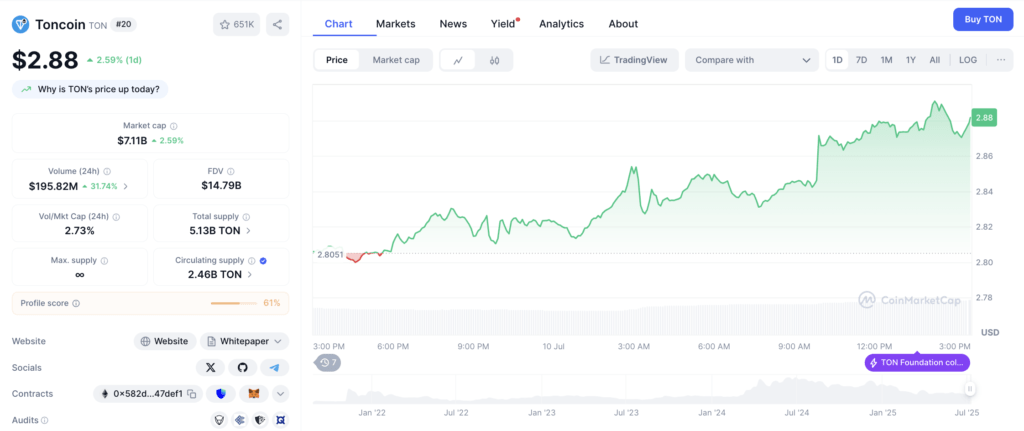
Task: Open the Telegram social link
Action: point(274,368)
